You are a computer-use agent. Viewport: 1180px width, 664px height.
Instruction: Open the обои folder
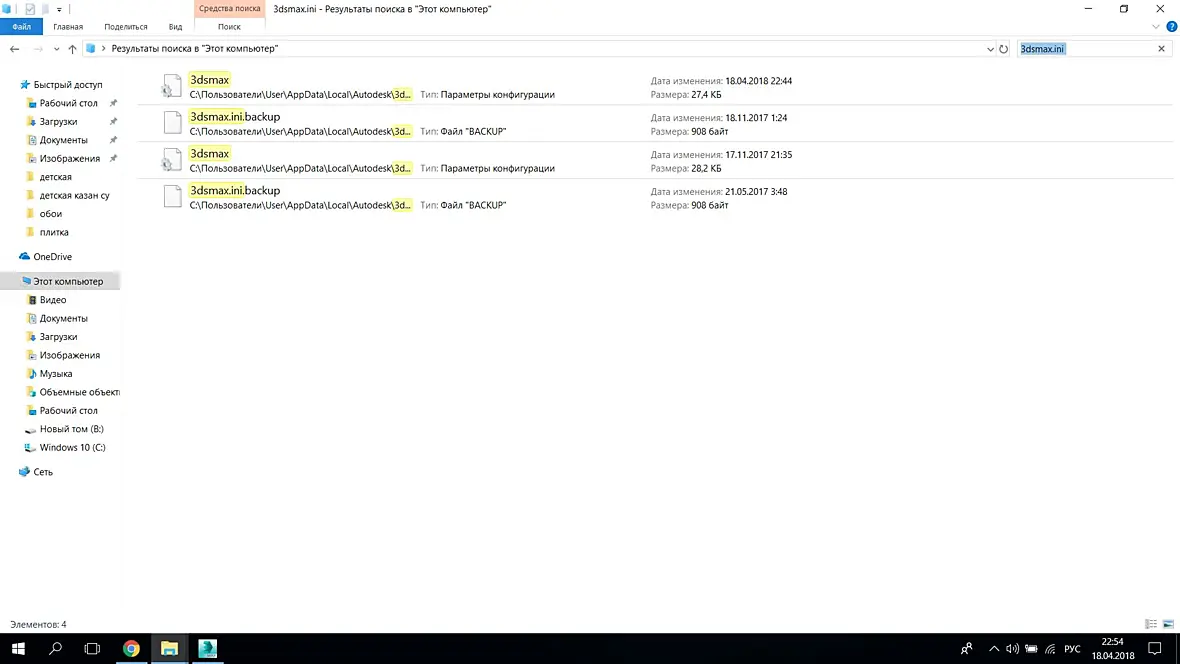50,214
